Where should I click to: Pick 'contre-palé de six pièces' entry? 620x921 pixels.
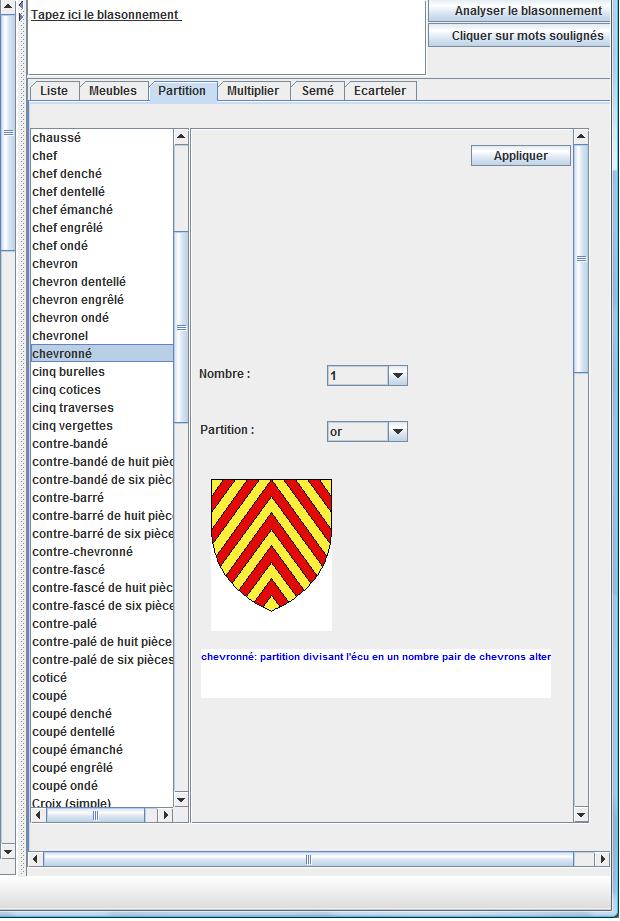[x=102, y=660]
